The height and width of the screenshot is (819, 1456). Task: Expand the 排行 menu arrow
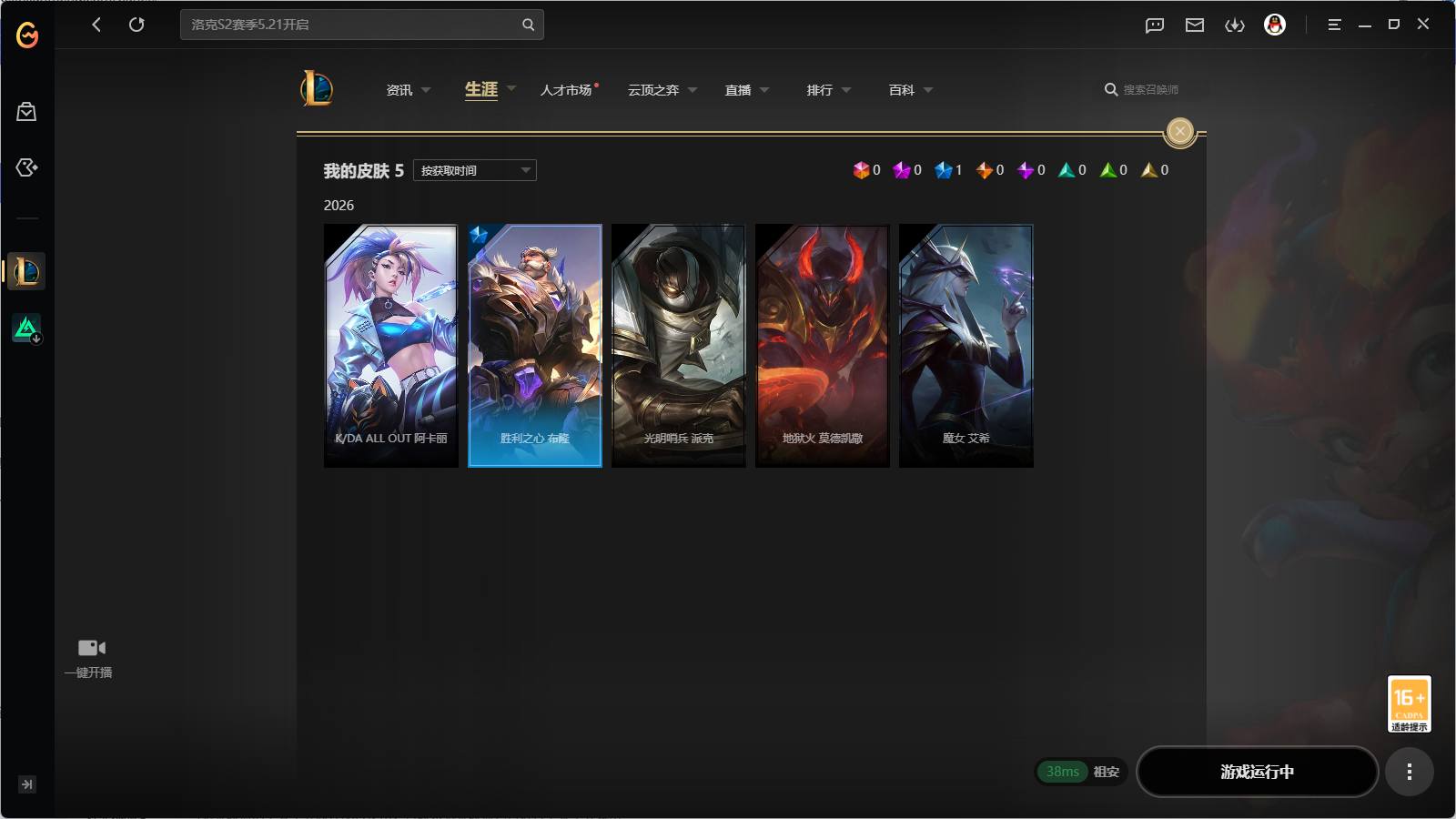846,90
